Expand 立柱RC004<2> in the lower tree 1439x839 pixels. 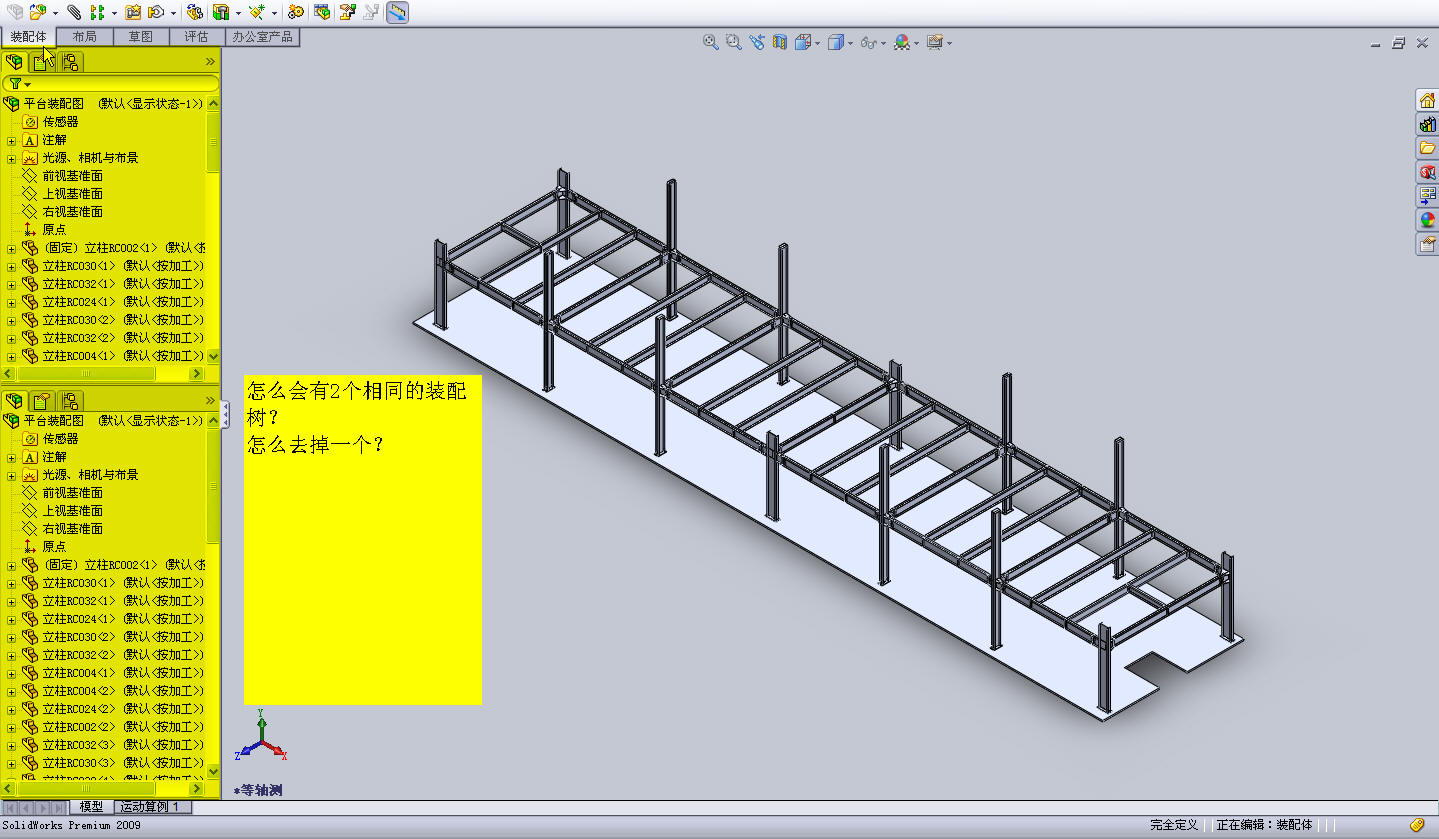11,691
